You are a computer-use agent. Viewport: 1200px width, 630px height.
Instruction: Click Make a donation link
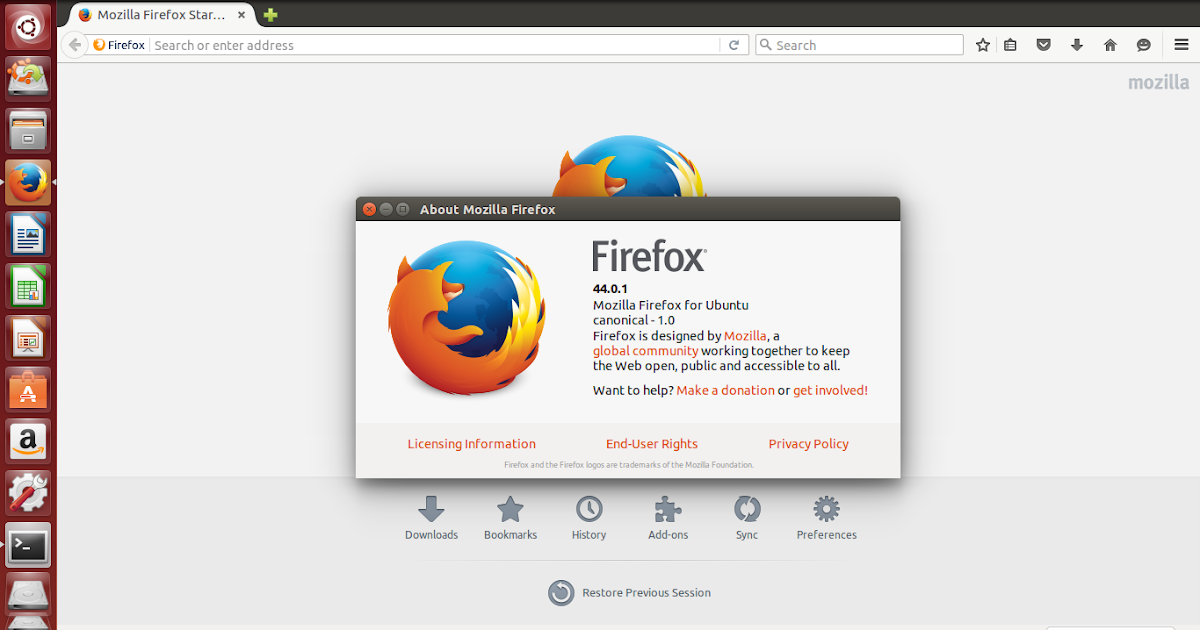pos(725,390)
